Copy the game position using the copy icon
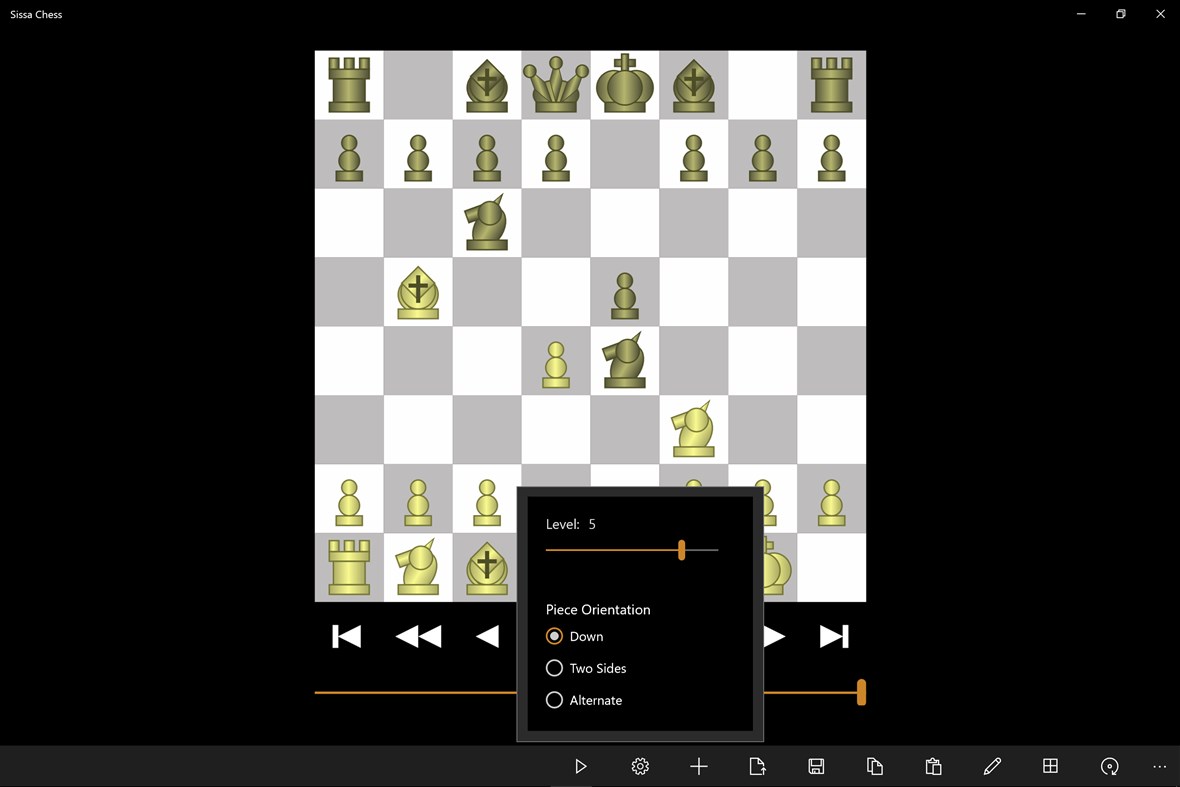 click(x=875, y=766)
